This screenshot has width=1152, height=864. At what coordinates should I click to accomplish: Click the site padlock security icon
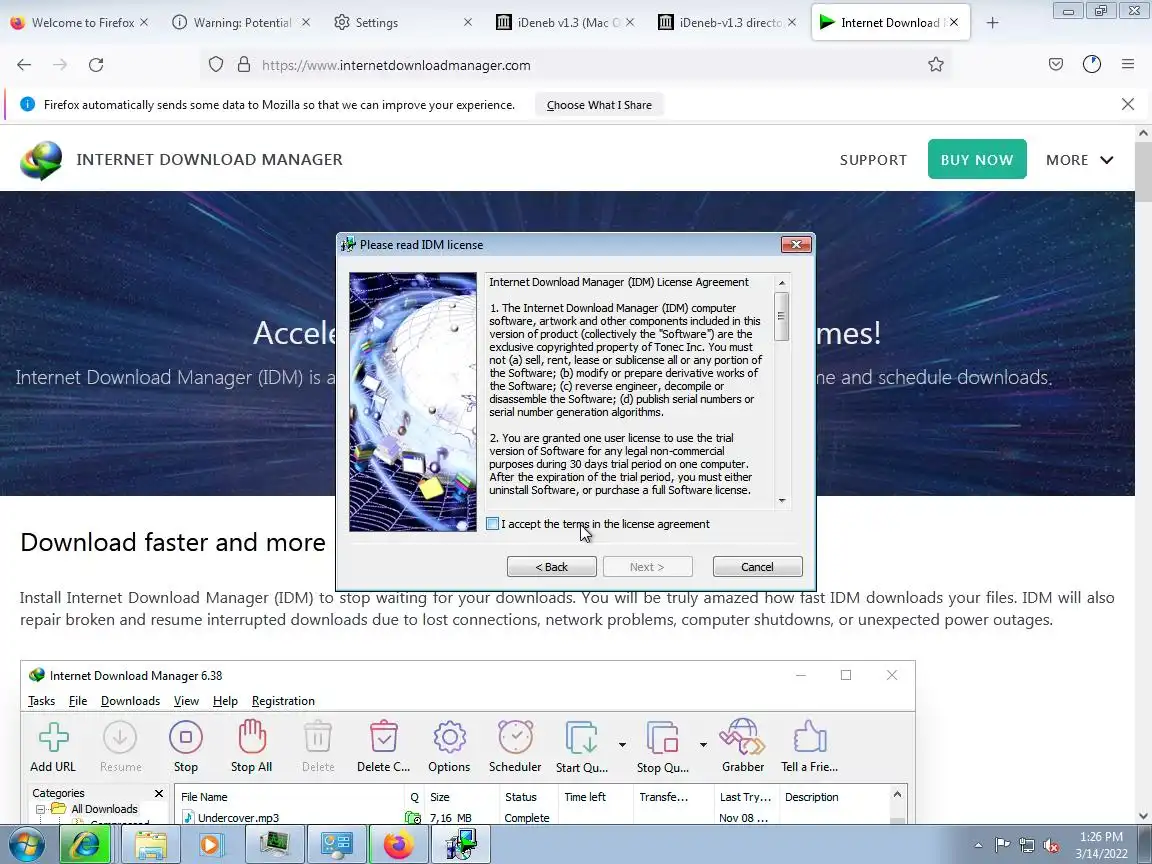point(244,65)
